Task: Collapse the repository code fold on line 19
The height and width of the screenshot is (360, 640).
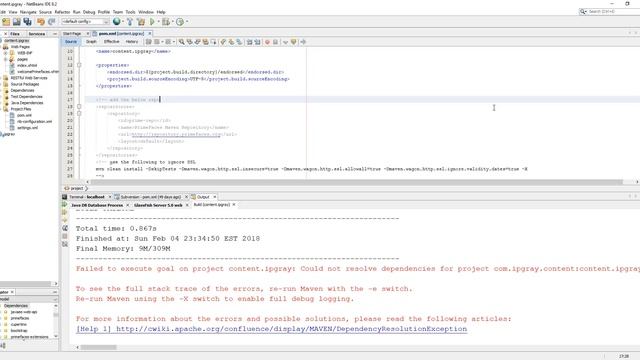Action: tap(79, 113)
